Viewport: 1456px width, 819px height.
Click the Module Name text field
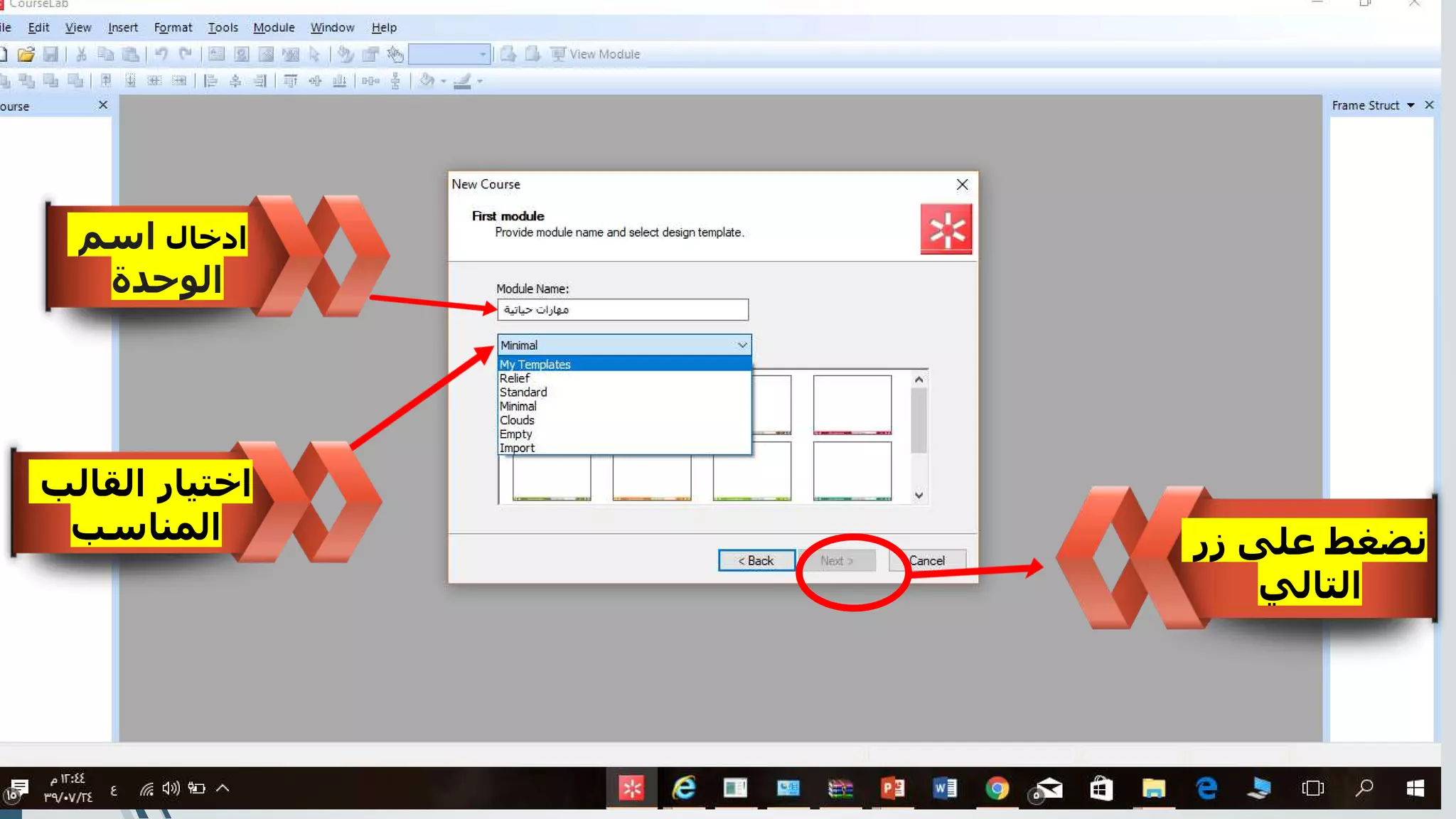click(x=622, y=309)
